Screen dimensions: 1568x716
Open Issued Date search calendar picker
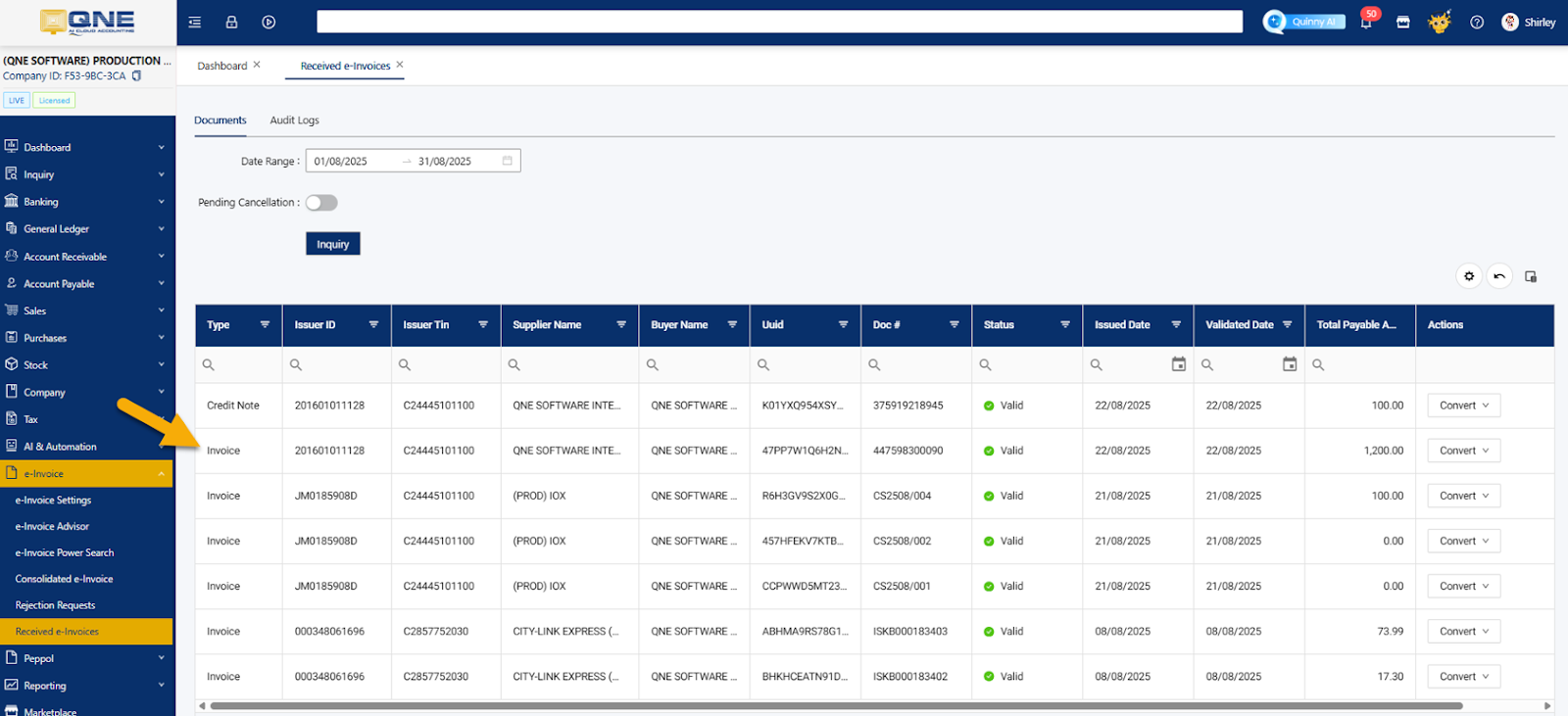[x=1179, y=364]
